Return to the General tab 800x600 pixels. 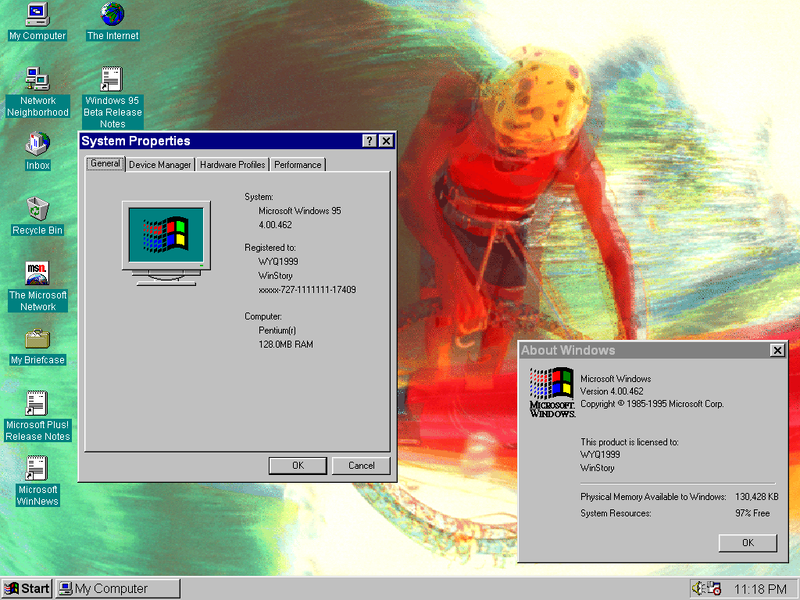point(104,164)
